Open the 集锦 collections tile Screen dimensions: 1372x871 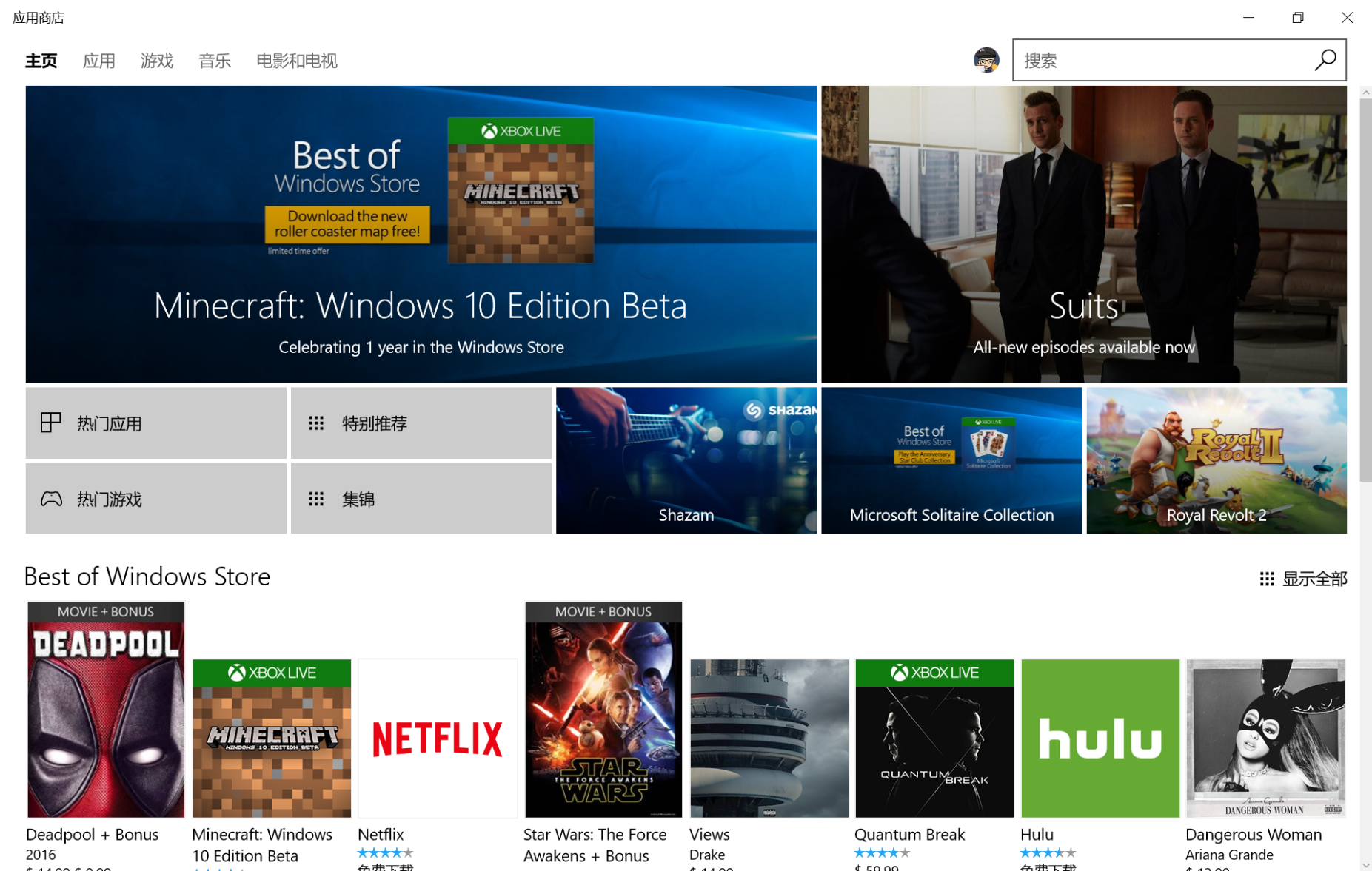421,499
